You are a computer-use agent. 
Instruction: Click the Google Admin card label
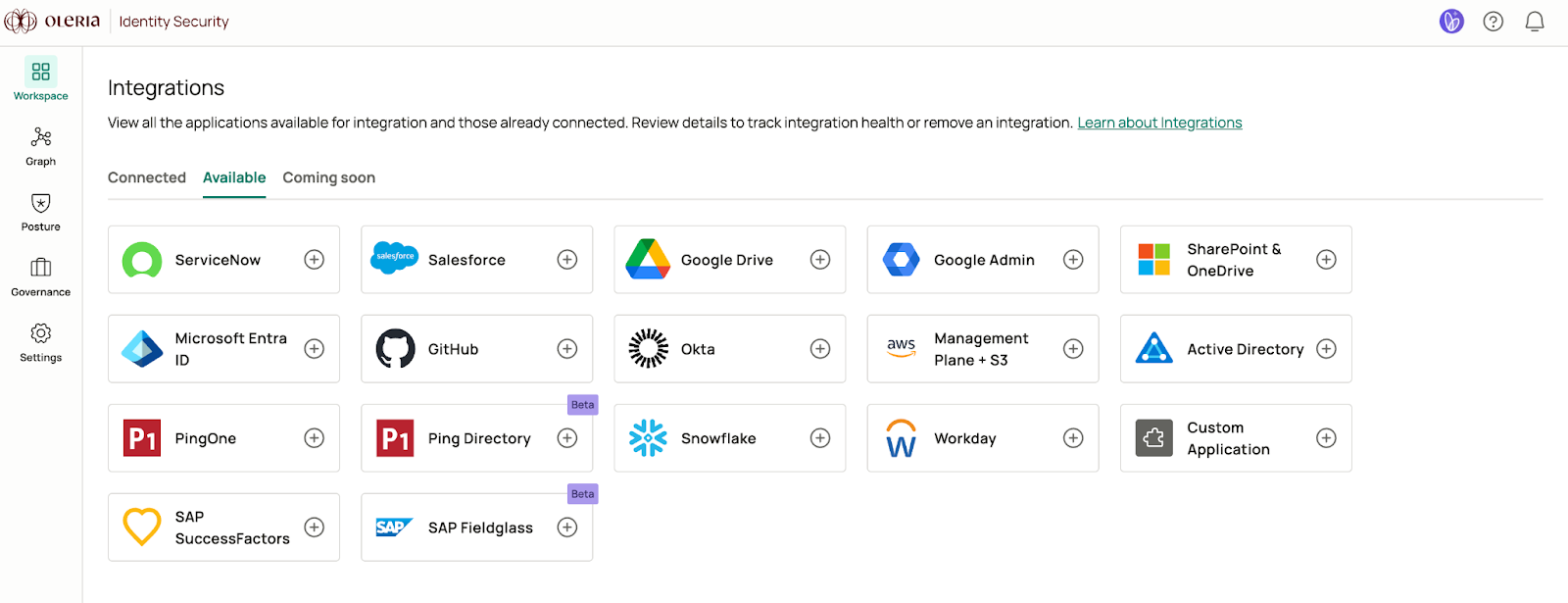[x=984, y=260]
